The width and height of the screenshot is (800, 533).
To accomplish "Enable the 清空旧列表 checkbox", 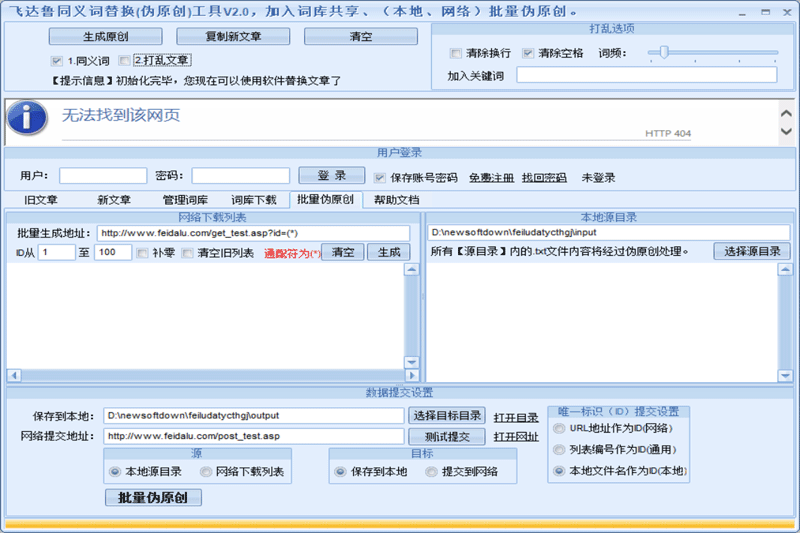I will [x=188, y=253].
